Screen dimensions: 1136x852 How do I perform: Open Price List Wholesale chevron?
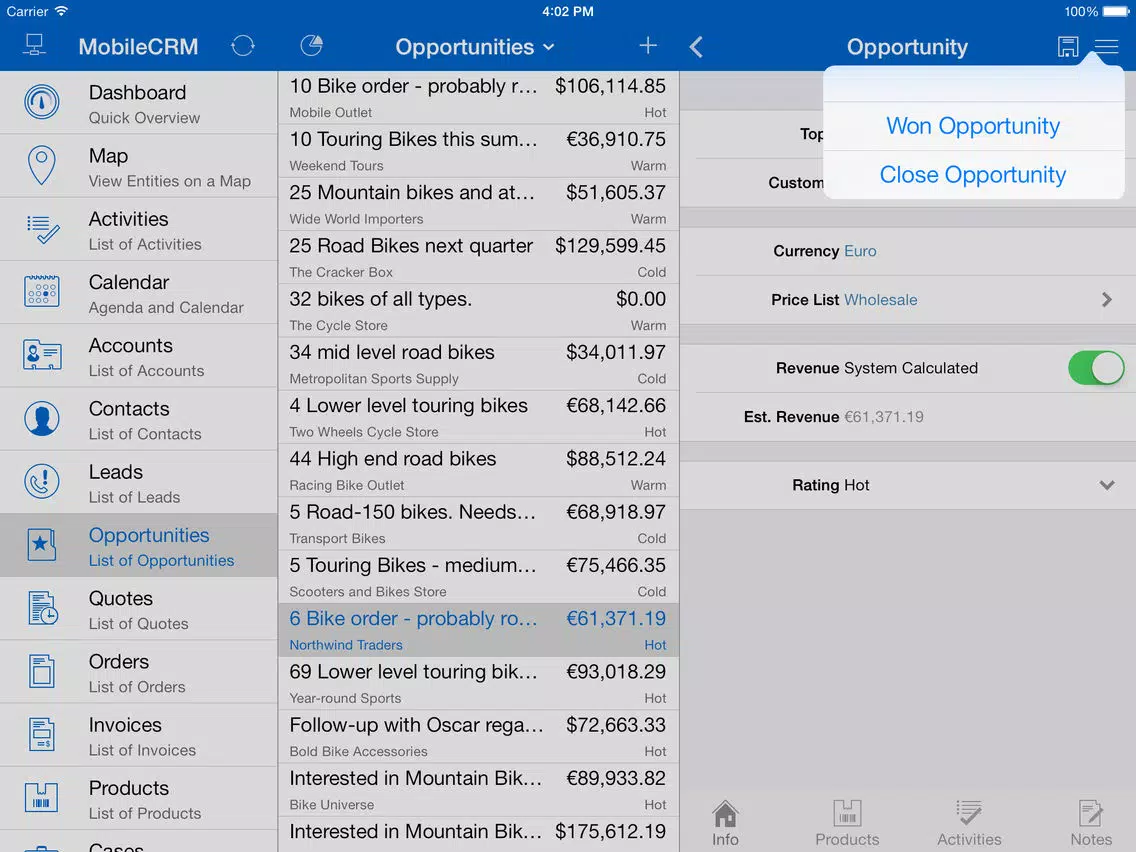[x=1106, y=300]
